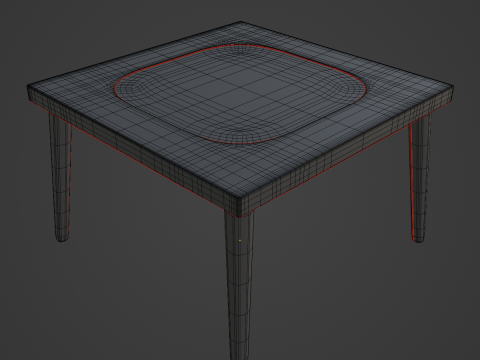Click the orange origin point on front leg
Viewport: 480px width, 360px height.
coord(240,240)
